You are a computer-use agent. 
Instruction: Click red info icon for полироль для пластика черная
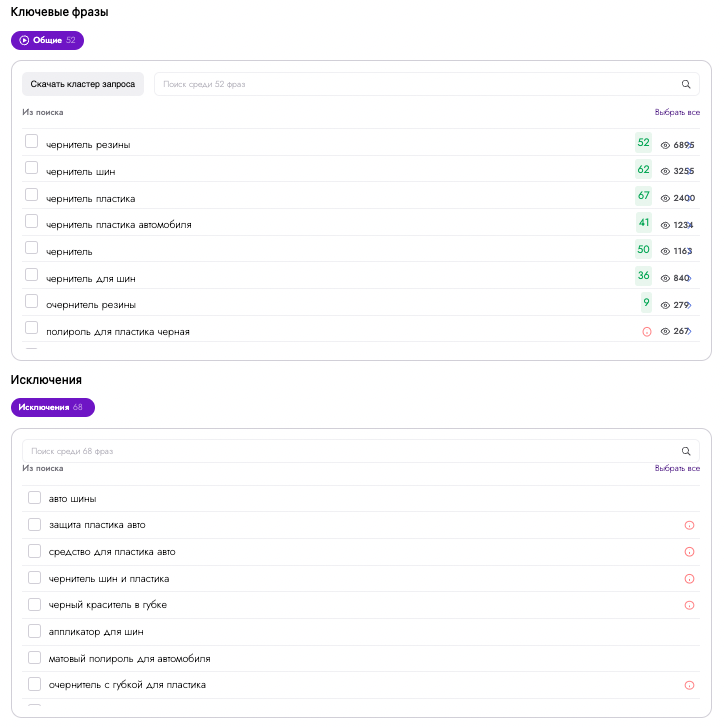(647, 332)
